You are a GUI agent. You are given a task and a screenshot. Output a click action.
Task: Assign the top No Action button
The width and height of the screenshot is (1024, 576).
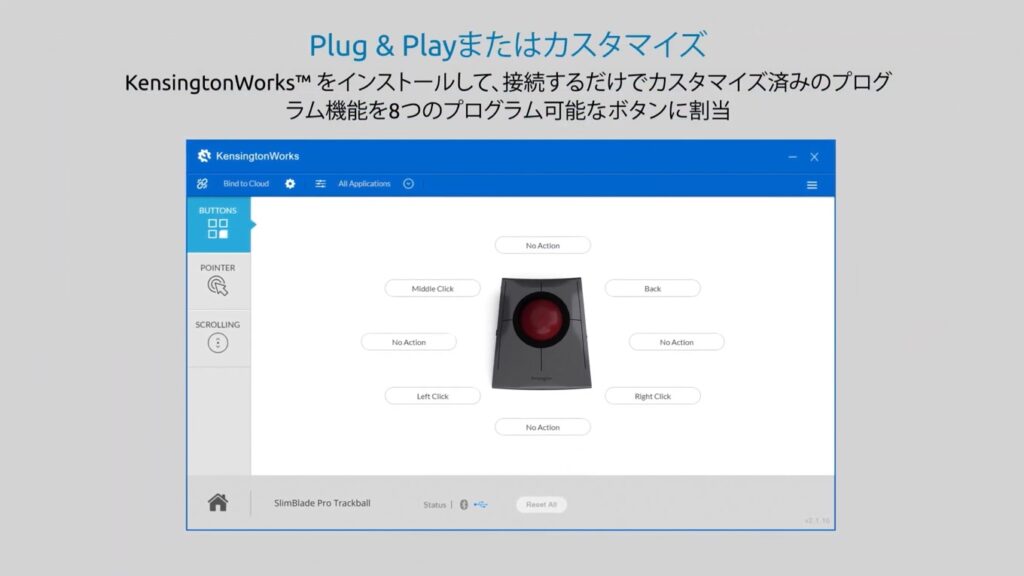(542, 245)
